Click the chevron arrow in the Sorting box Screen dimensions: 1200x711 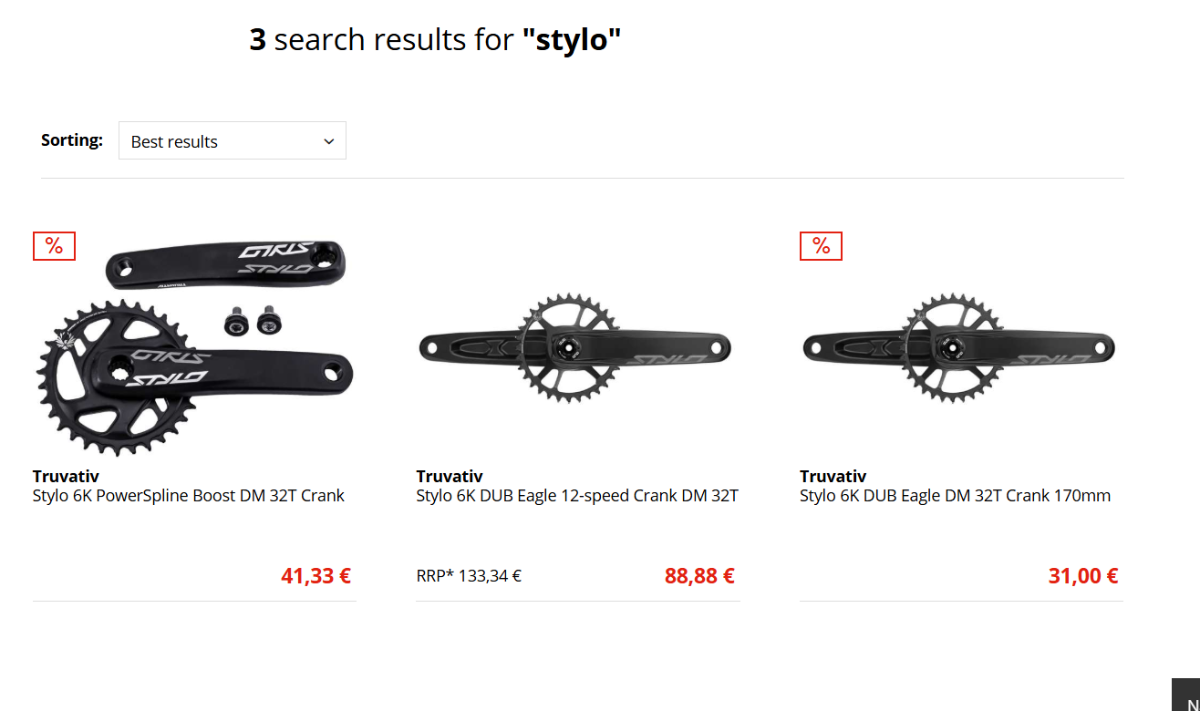tap(329, 142)
